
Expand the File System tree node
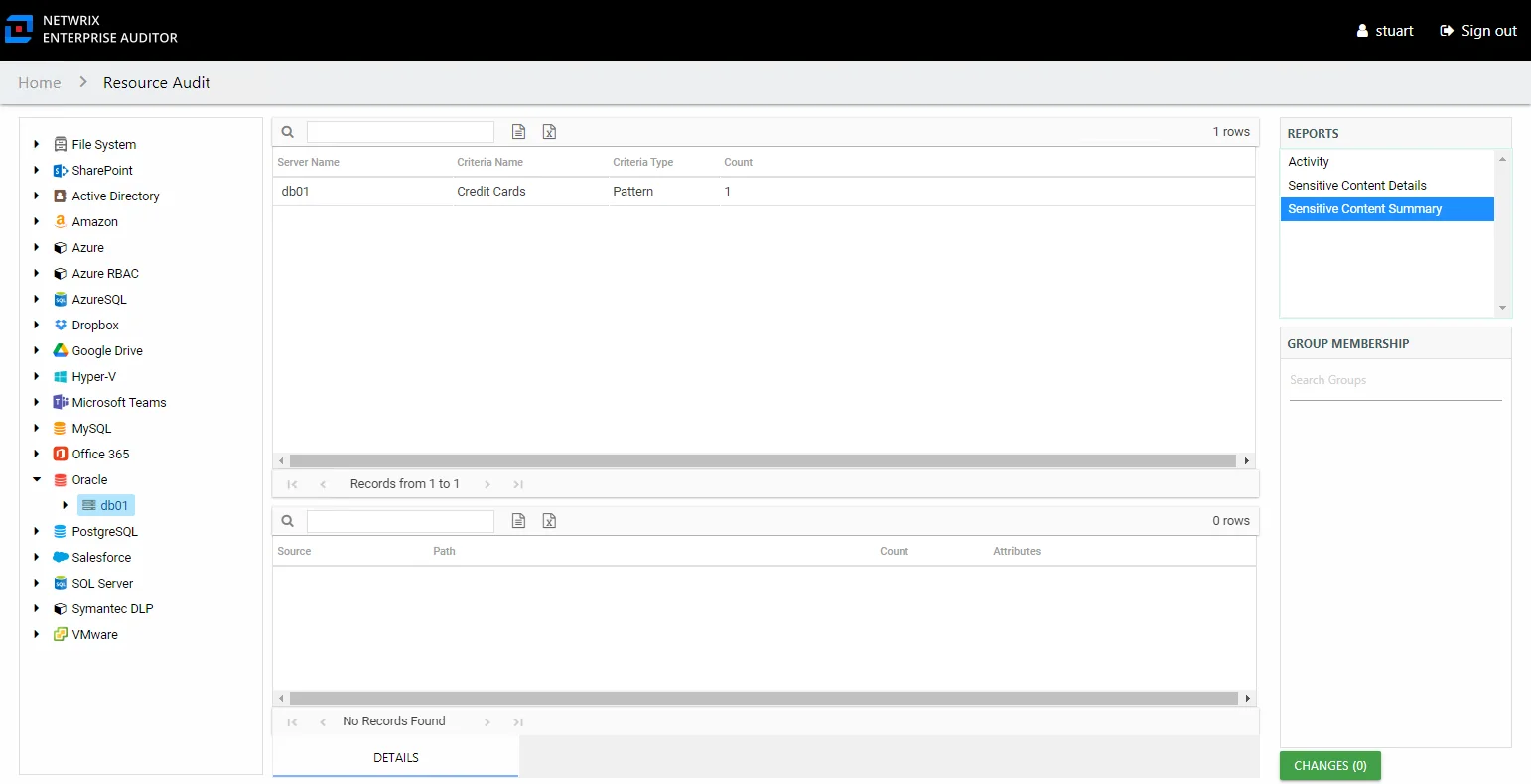(37, 144)
